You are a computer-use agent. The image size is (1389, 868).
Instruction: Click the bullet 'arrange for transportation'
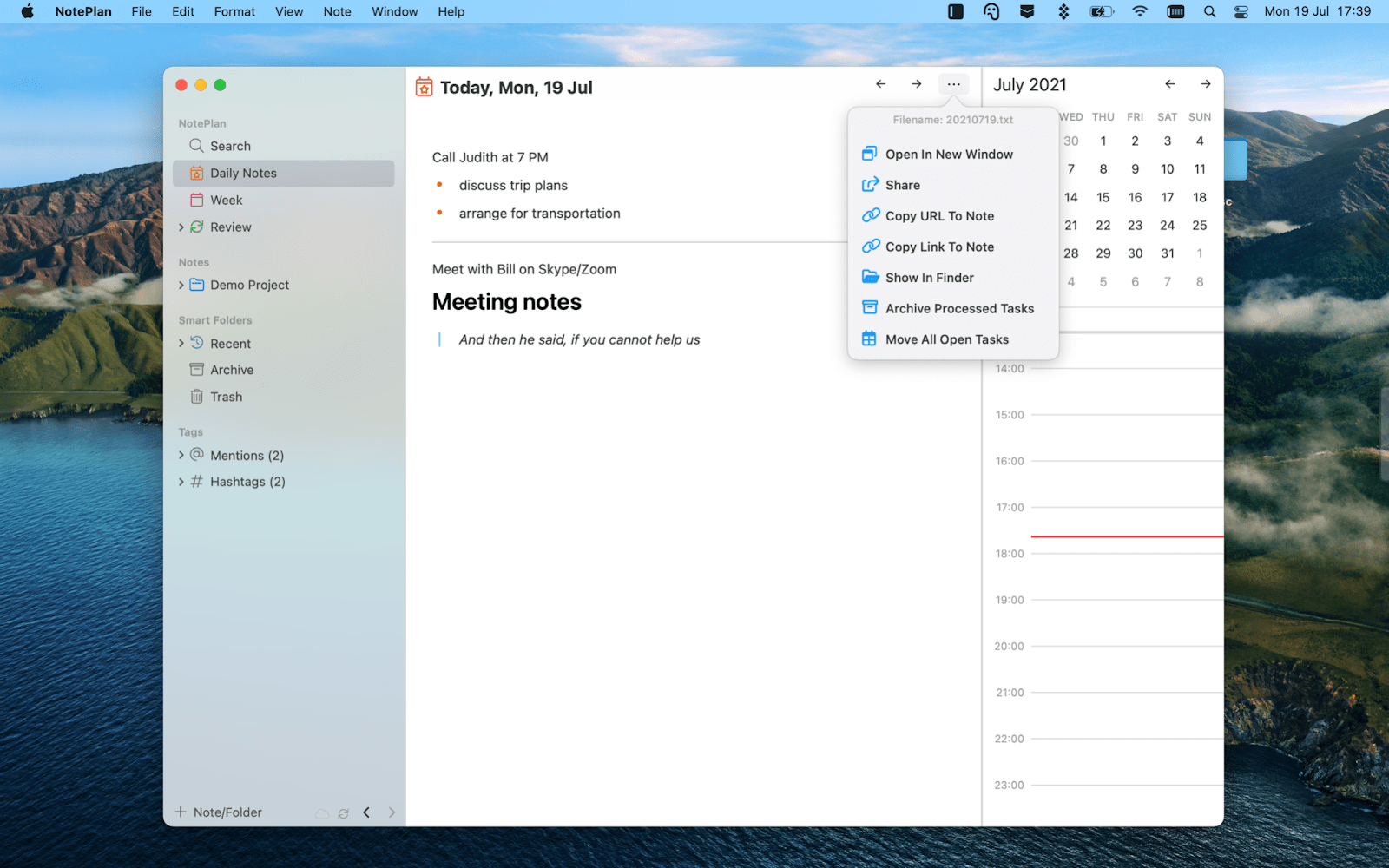[x=540, y=214]
